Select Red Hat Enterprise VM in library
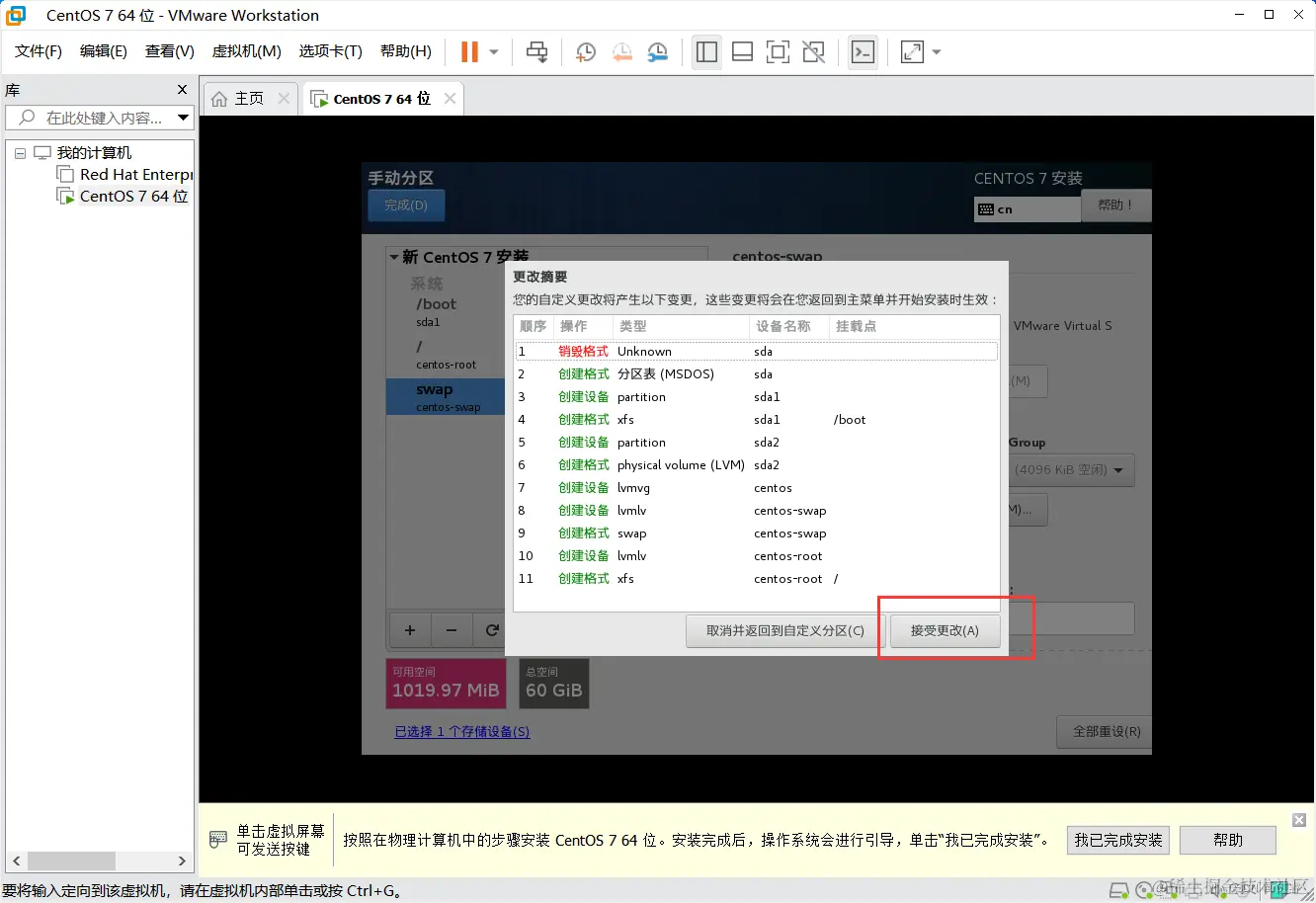This screenshot has height=903, width=1316. pos(136,175)
